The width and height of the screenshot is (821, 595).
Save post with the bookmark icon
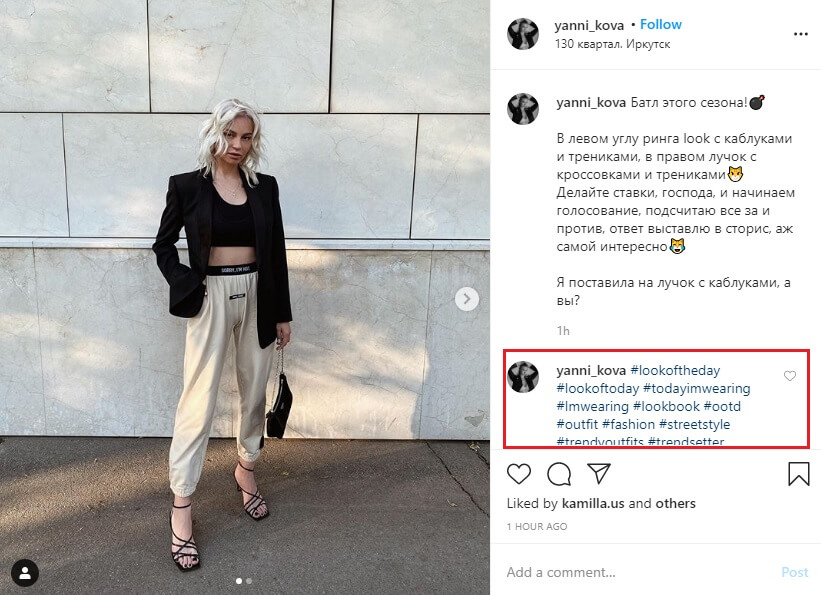click(798, 473)
